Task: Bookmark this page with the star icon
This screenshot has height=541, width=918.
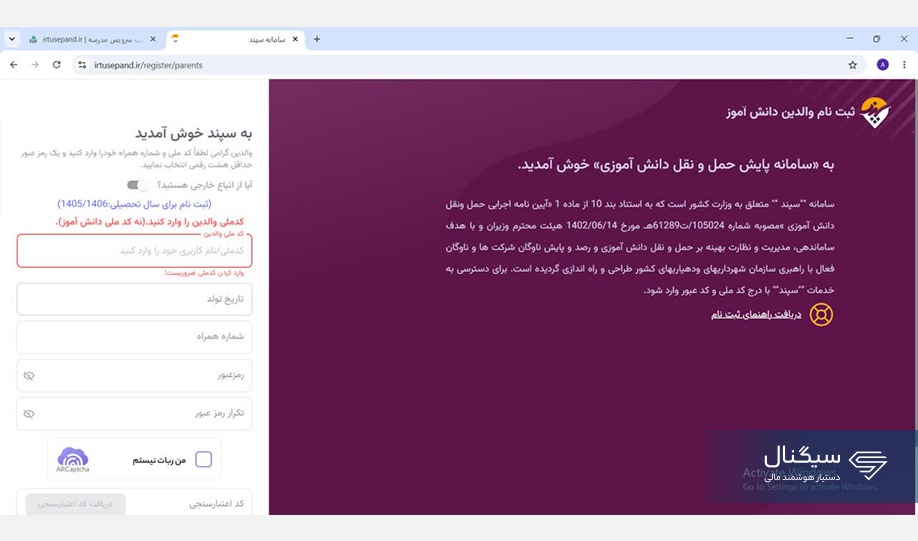Action: 852,65
